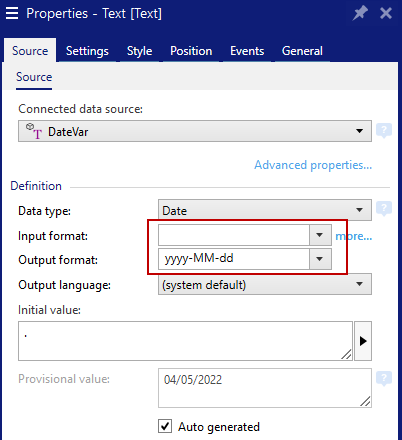Click the more... link beside Input format

coord(354,236)
